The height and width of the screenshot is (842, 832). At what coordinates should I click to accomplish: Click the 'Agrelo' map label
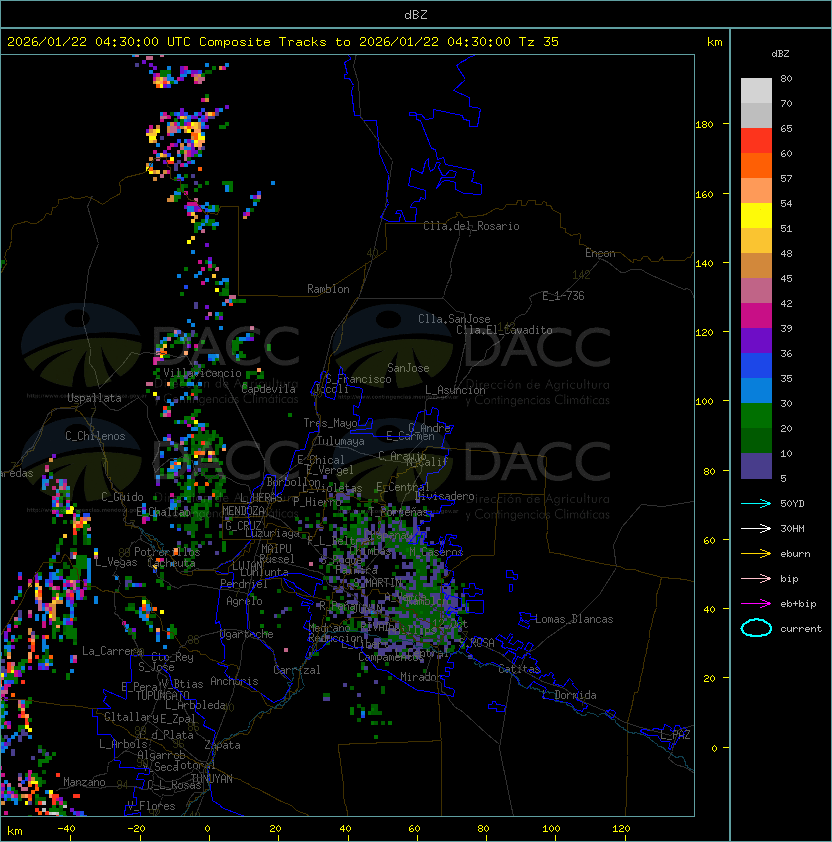(244, 601)
